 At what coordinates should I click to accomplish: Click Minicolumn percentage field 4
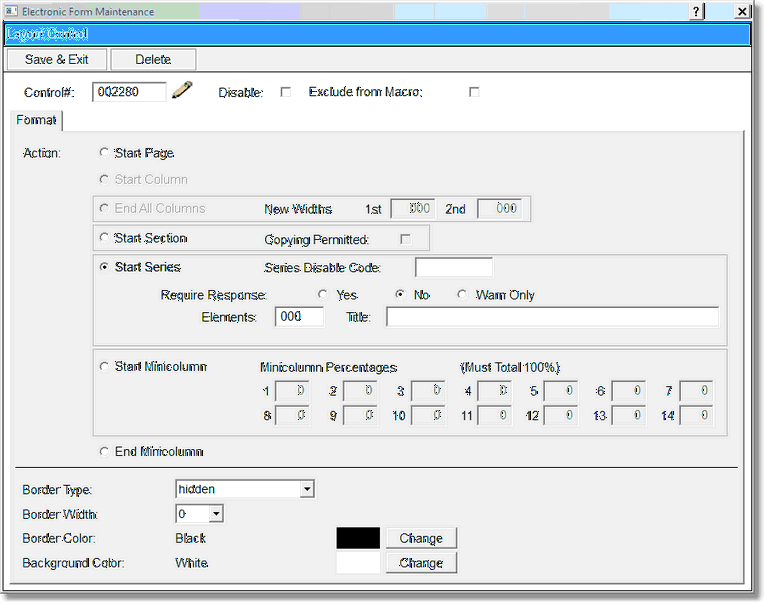(495, 391)
